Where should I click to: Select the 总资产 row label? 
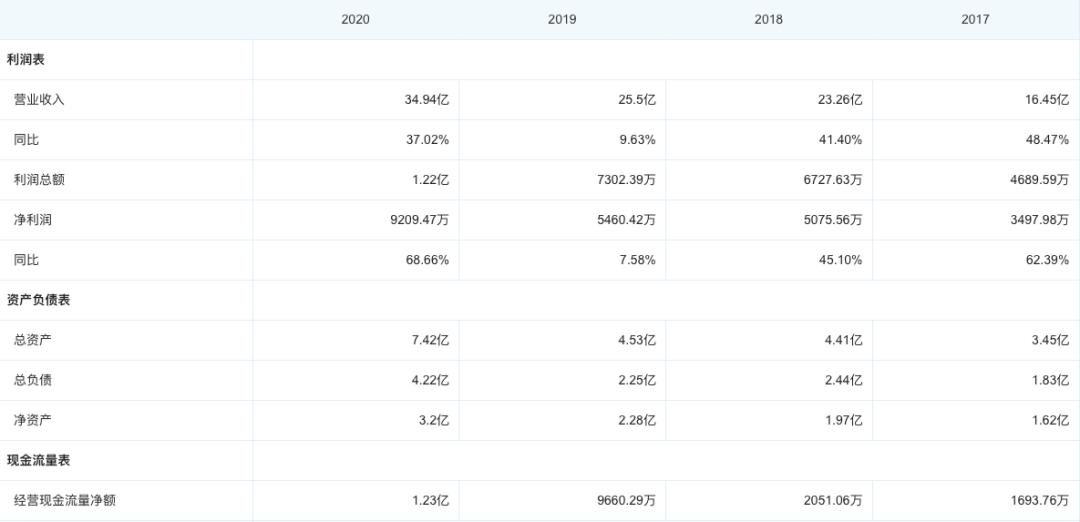33,340
